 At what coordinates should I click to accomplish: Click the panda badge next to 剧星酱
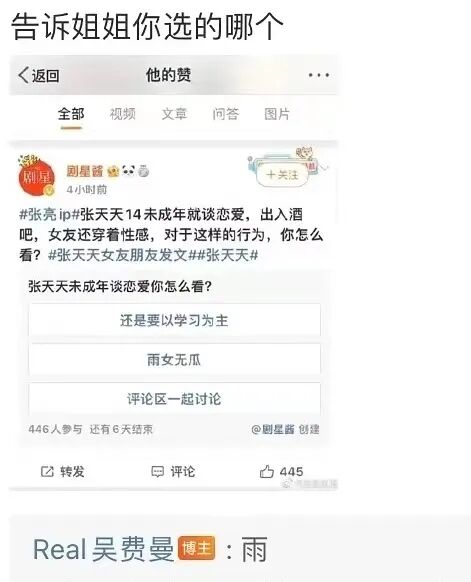pyautogui.click(x=128, y=171)
